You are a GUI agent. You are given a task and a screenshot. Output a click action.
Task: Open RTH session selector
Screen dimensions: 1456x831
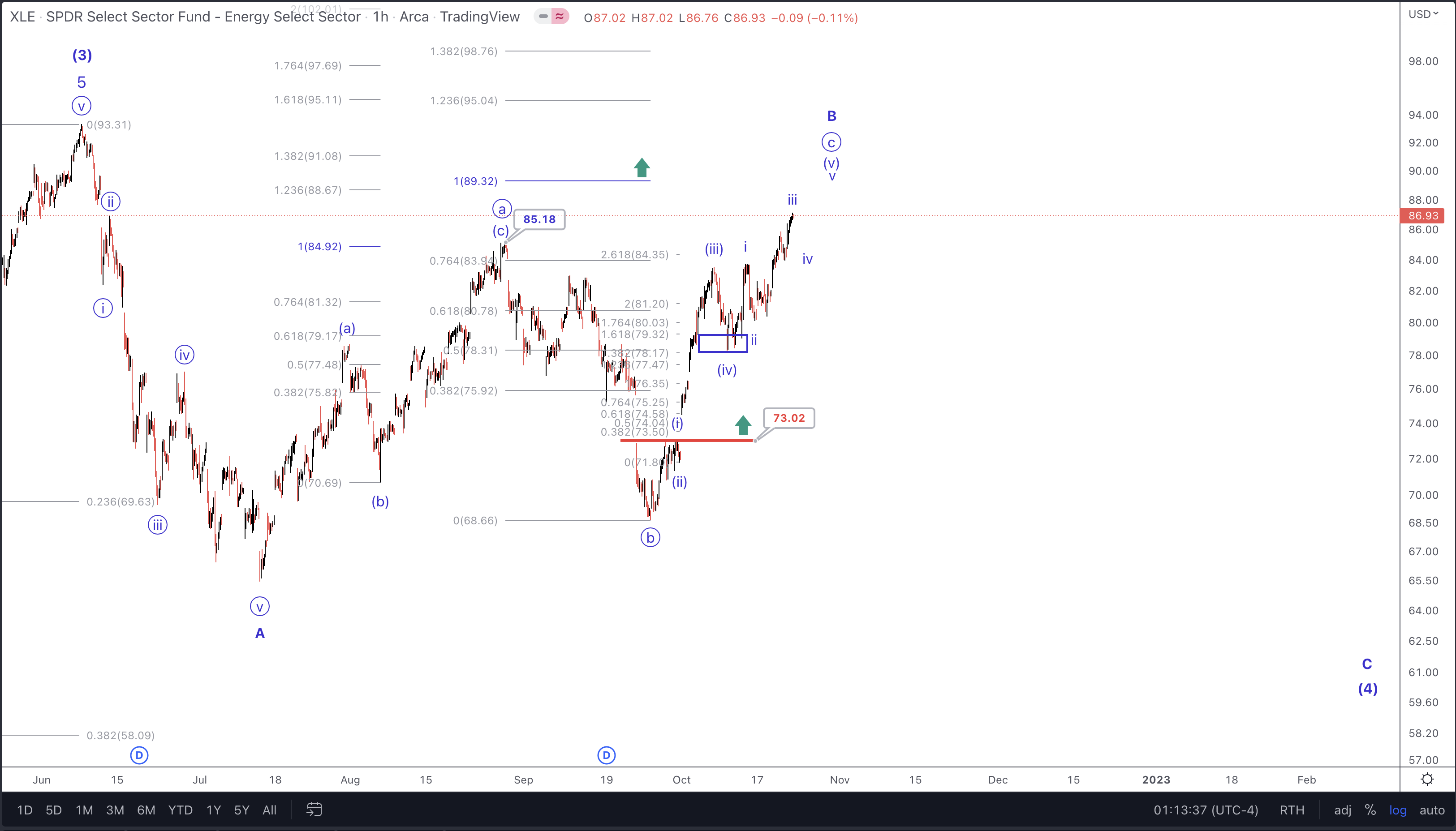point(1292,810)
